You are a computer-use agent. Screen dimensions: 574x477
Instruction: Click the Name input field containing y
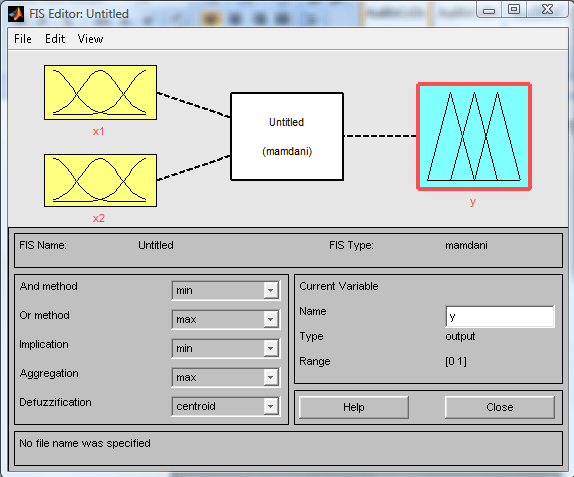tap(500, 317)
